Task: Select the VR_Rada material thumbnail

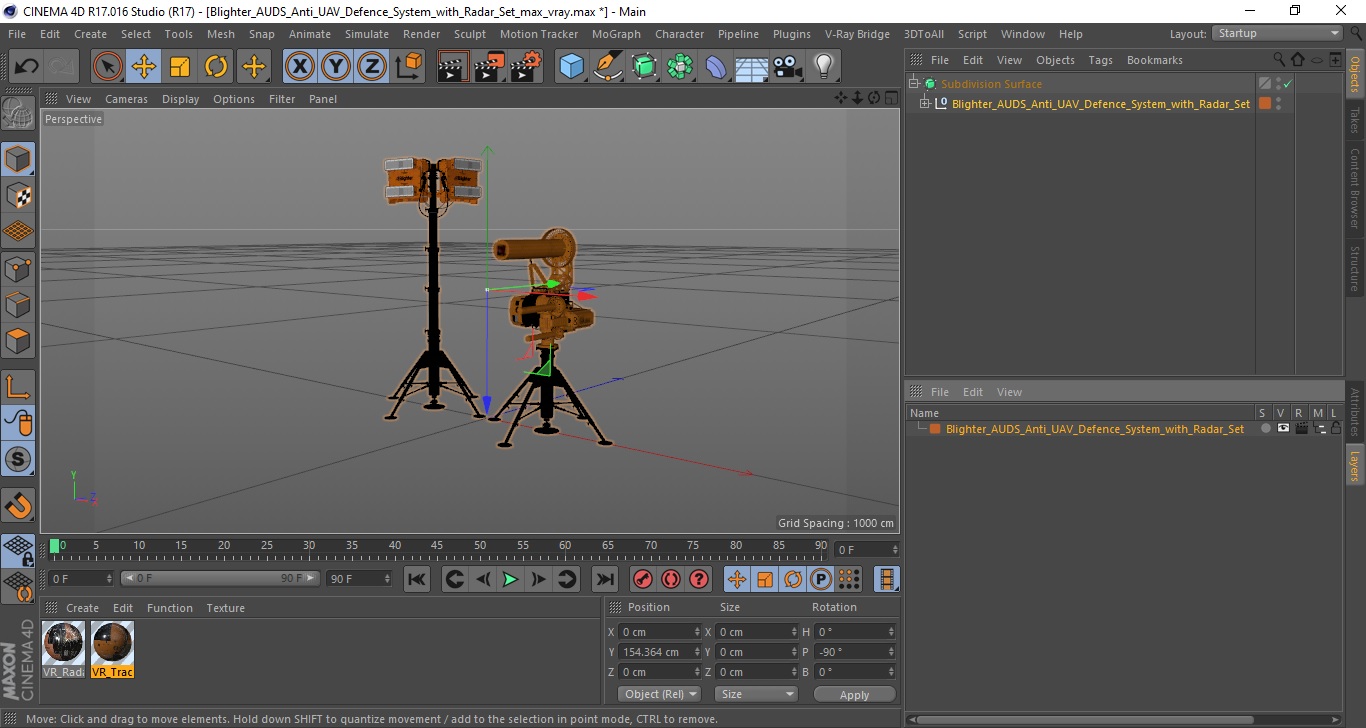Action: pyautogui.click(x=64, y=650)
